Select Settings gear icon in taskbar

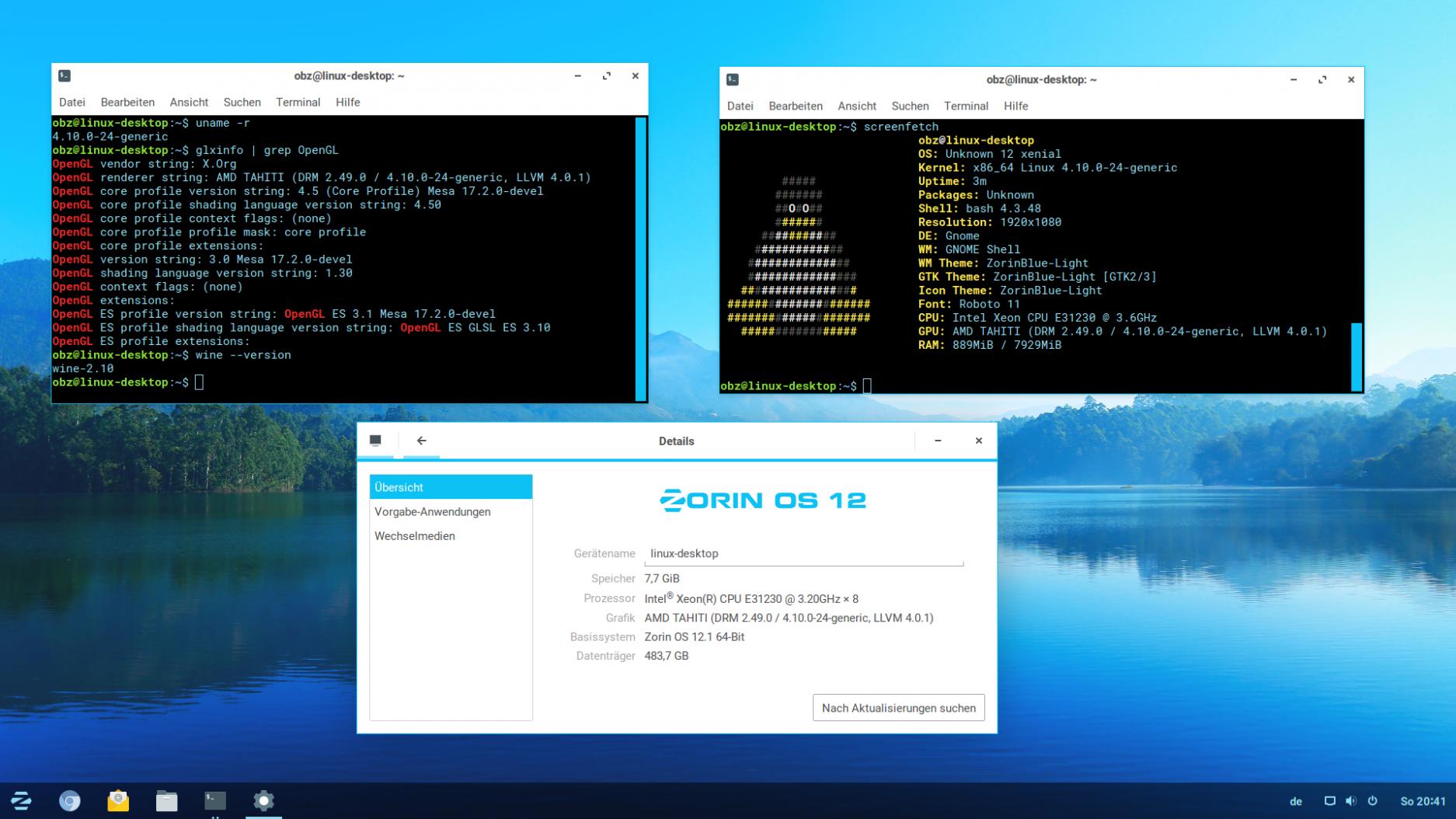pyautogui.click(x=263, y=800)
